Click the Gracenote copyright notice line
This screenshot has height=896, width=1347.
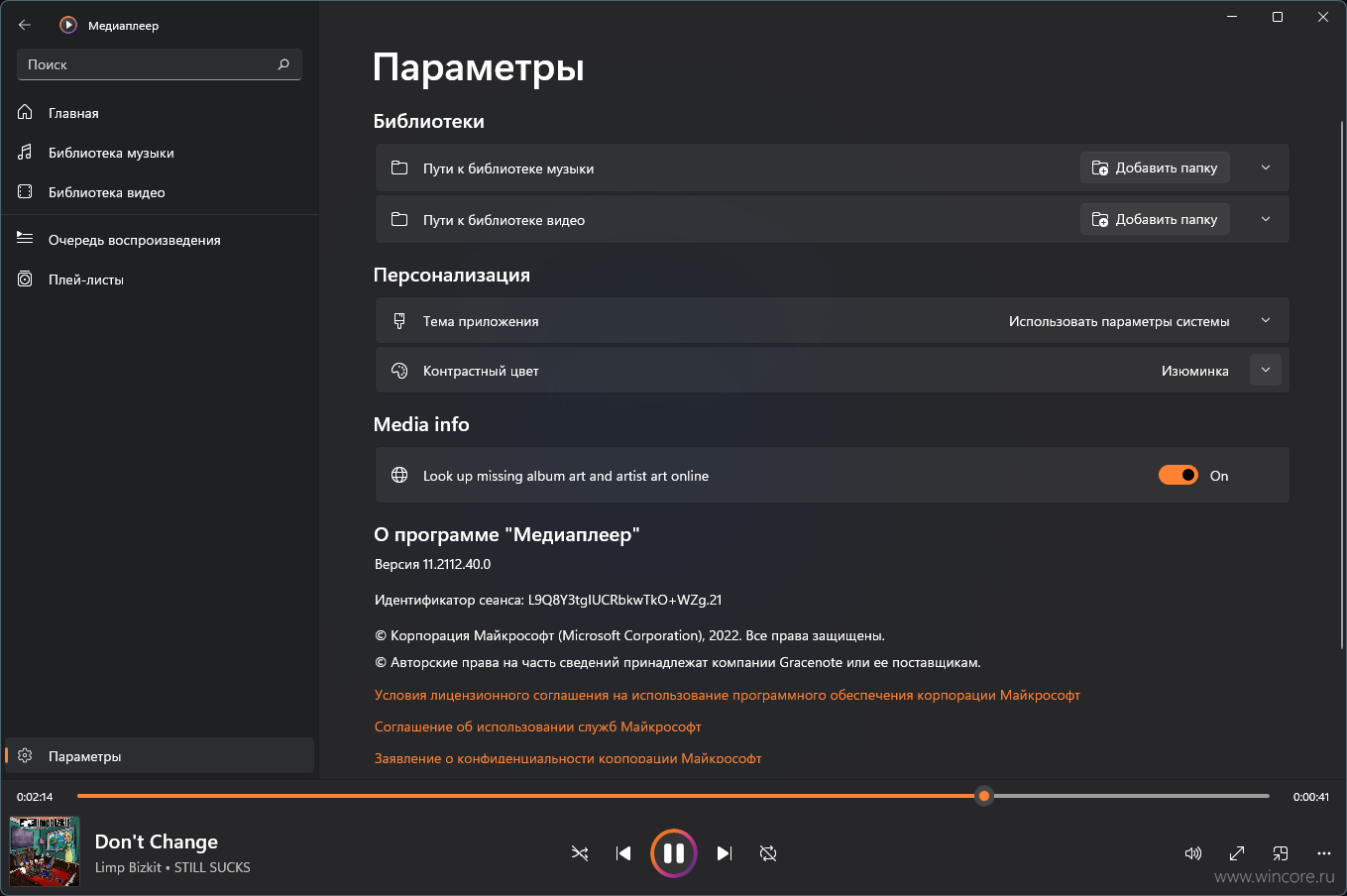tap(678, 662)
